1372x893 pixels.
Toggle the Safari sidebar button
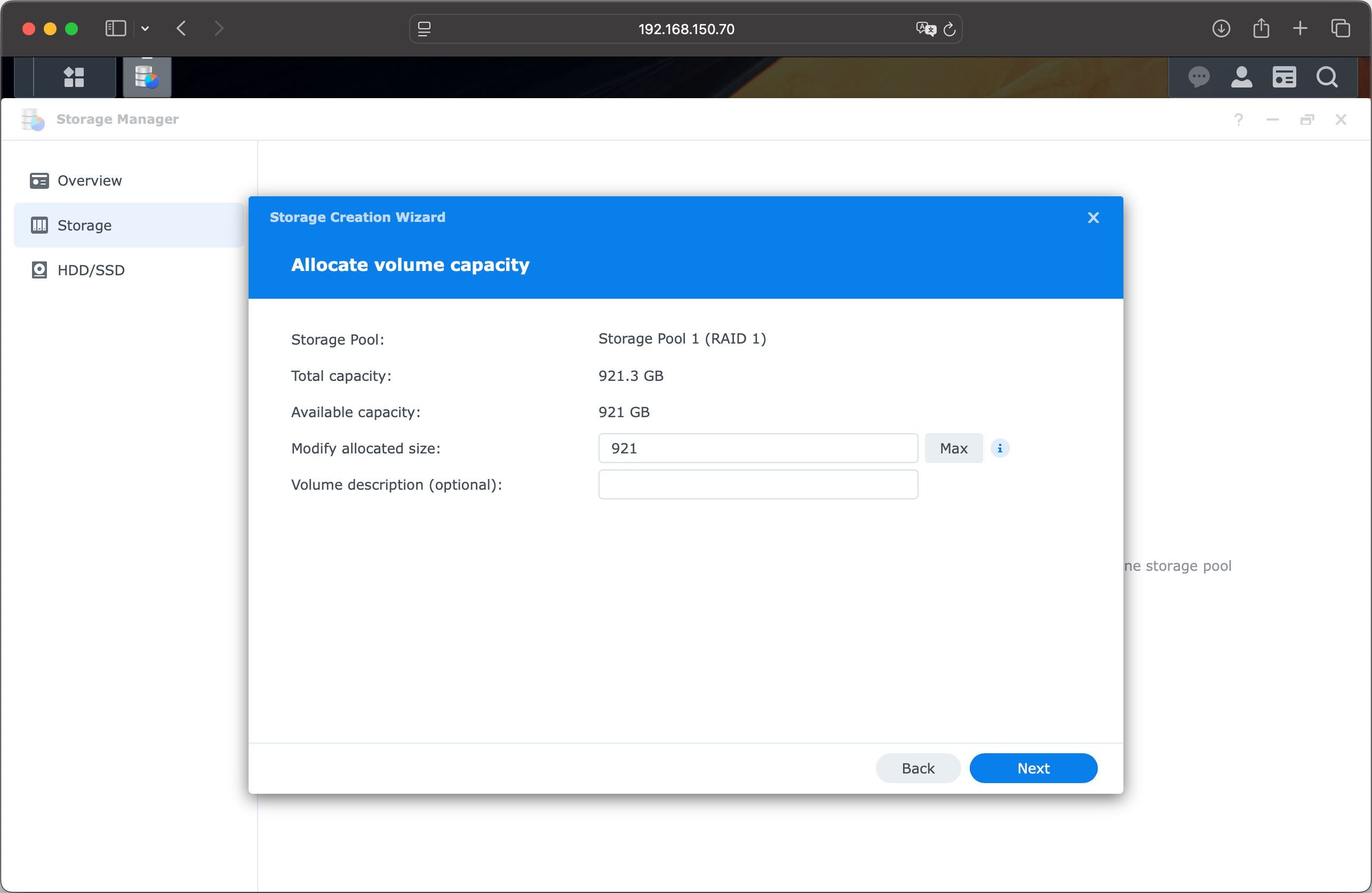[x=115, y=28]
